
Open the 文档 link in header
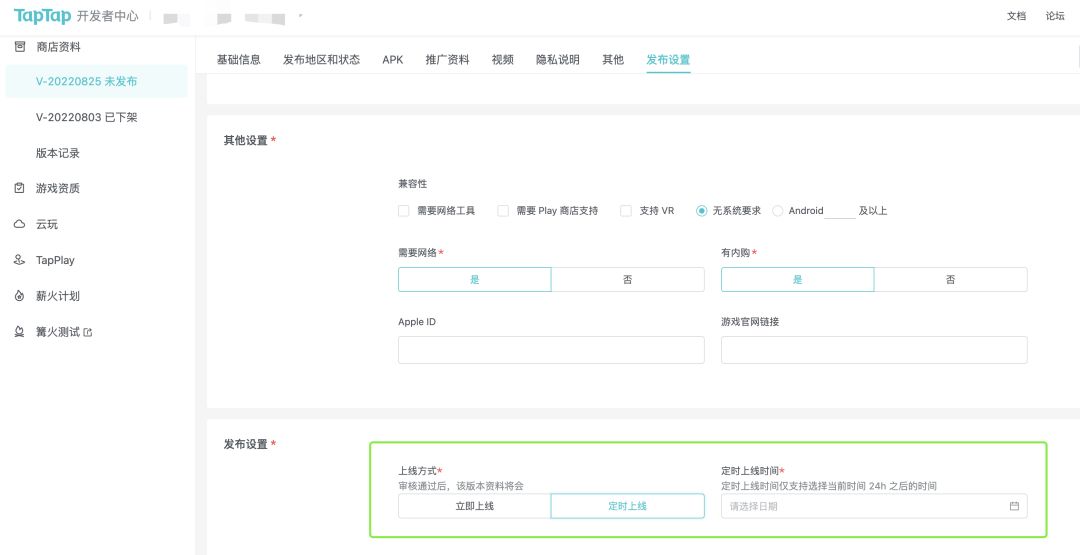point(1016,16)
